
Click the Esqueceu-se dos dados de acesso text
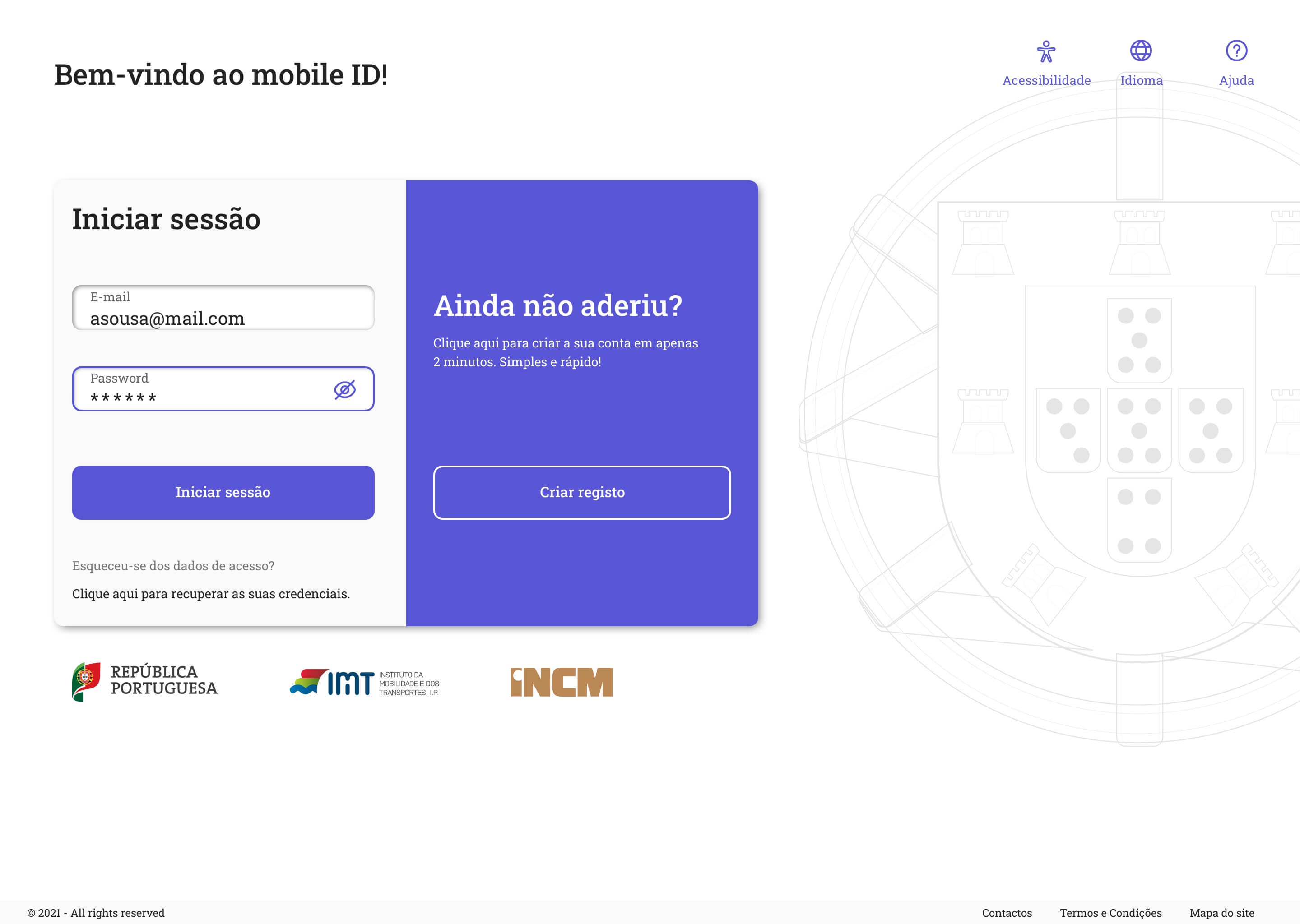point(173,566)
